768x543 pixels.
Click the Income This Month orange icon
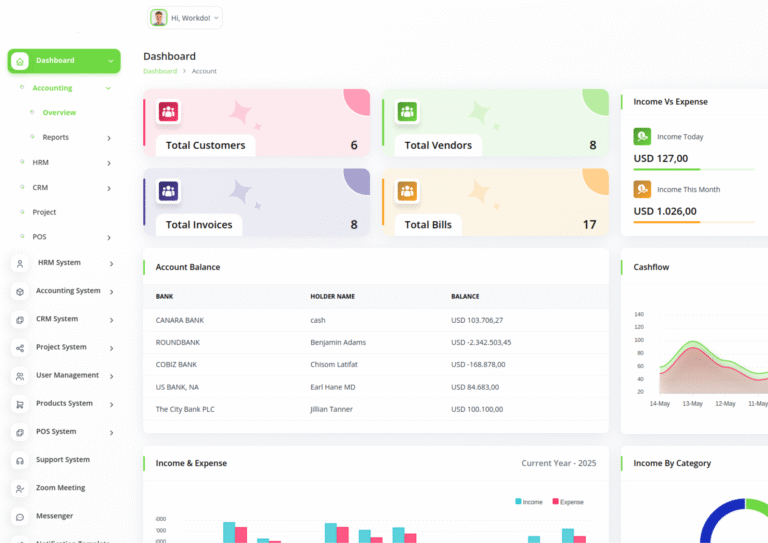click(642, 189)
